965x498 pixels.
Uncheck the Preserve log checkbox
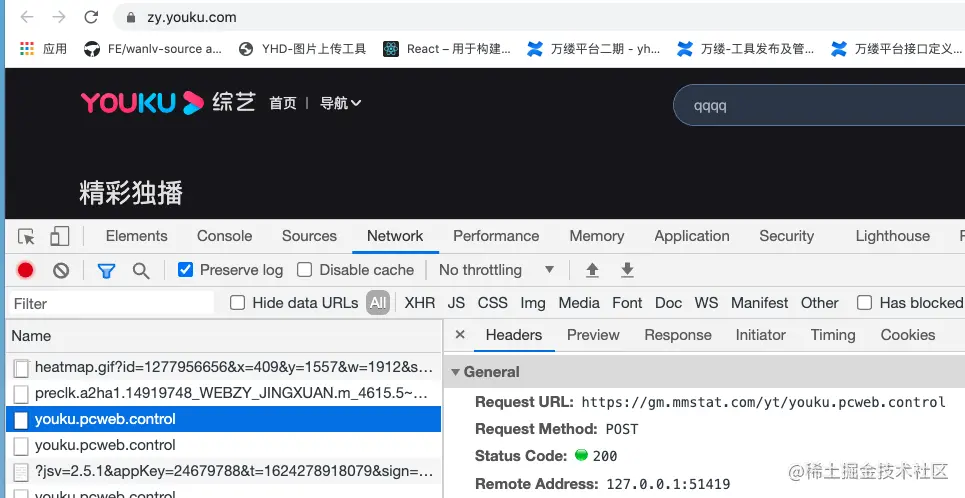[185, 270]
